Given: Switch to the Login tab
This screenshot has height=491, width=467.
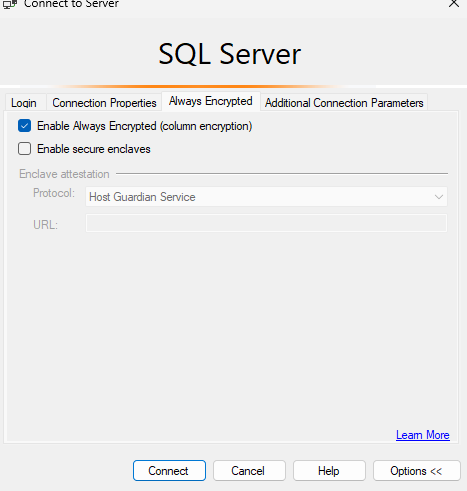Looking at the screenshot, I should point(25,103).
